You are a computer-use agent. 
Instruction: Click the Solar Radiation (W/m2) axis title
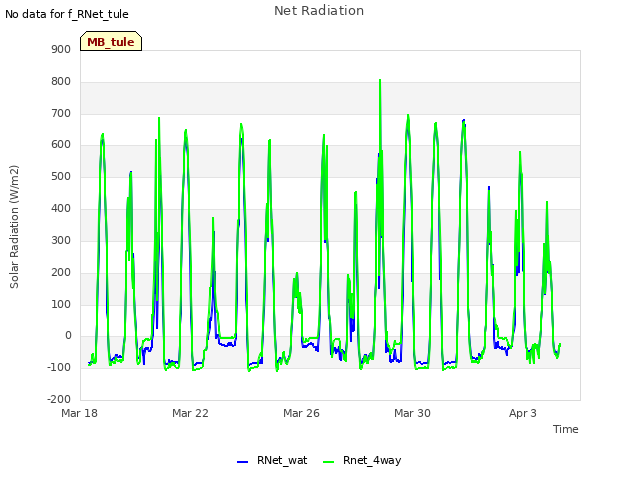tap(14, 227)
